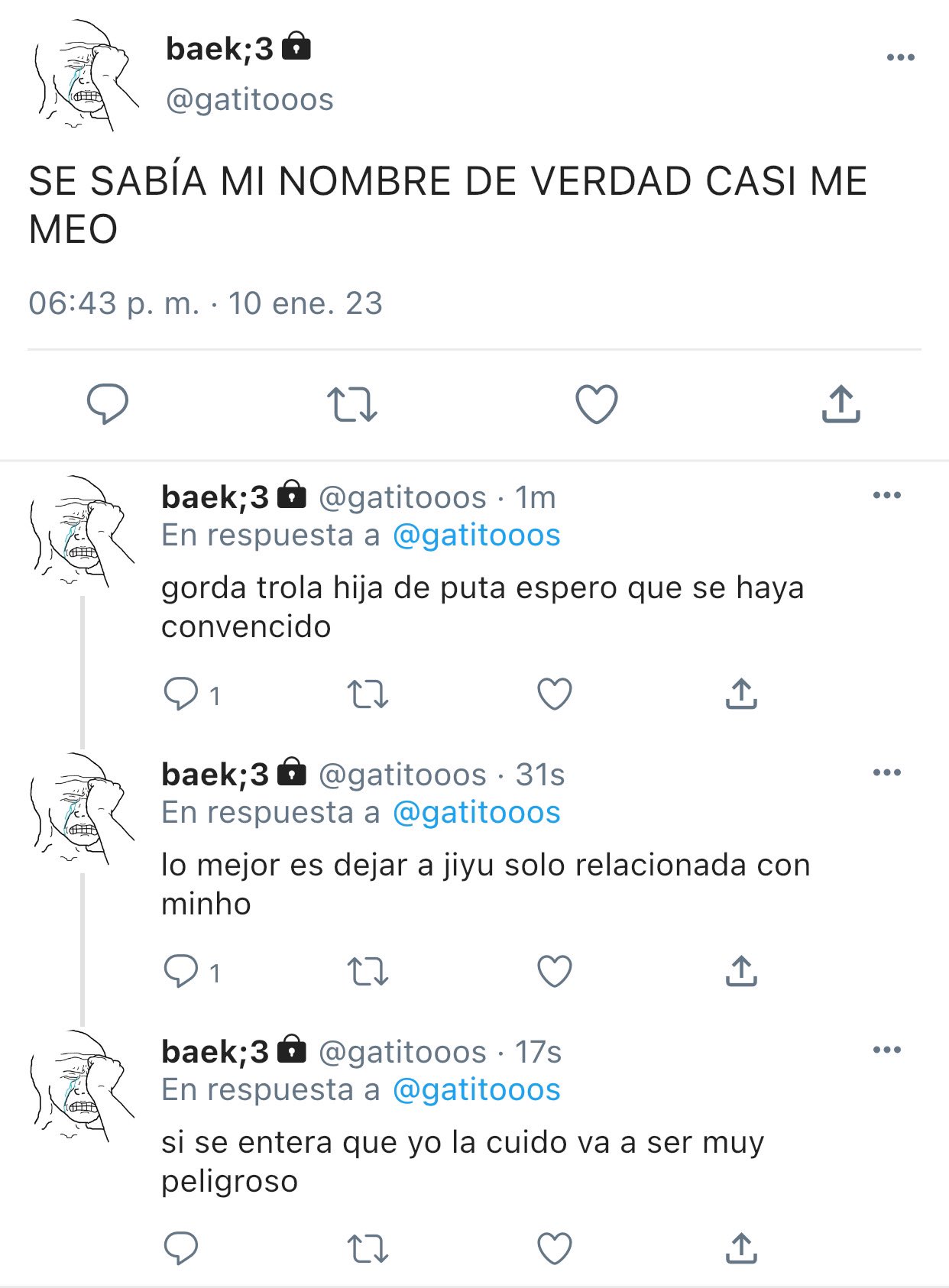Open @gatitooos mention link in the 1m reply
Image resolution: width=949 pixels, height=1288 pixels.
(477, 535)
